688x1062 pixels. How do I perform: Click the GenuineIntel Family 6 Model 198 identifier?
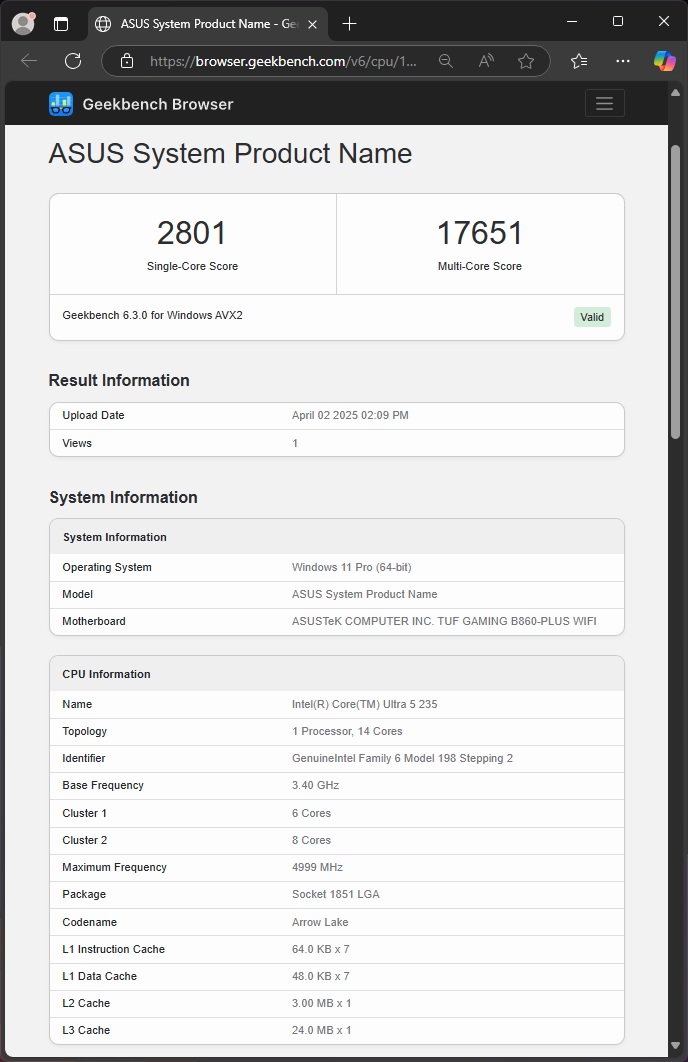tap(402, 758)
